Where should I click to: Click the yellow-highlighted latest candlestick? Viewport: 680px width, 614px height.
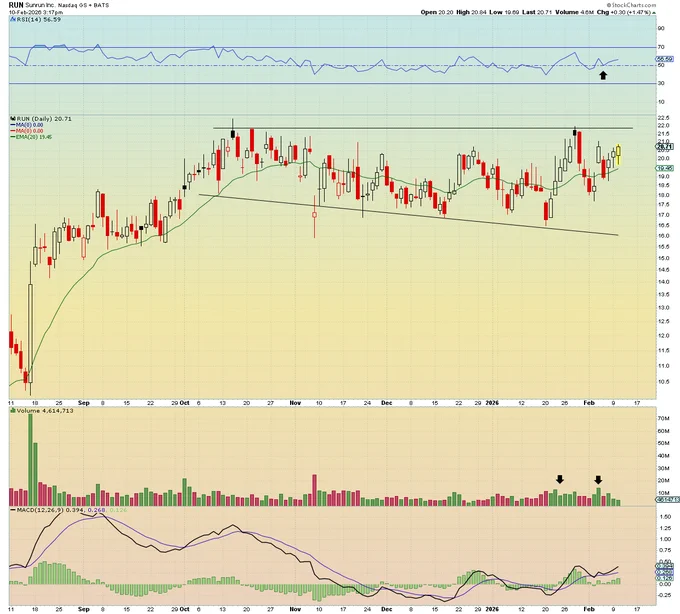[x=618, y=152]
